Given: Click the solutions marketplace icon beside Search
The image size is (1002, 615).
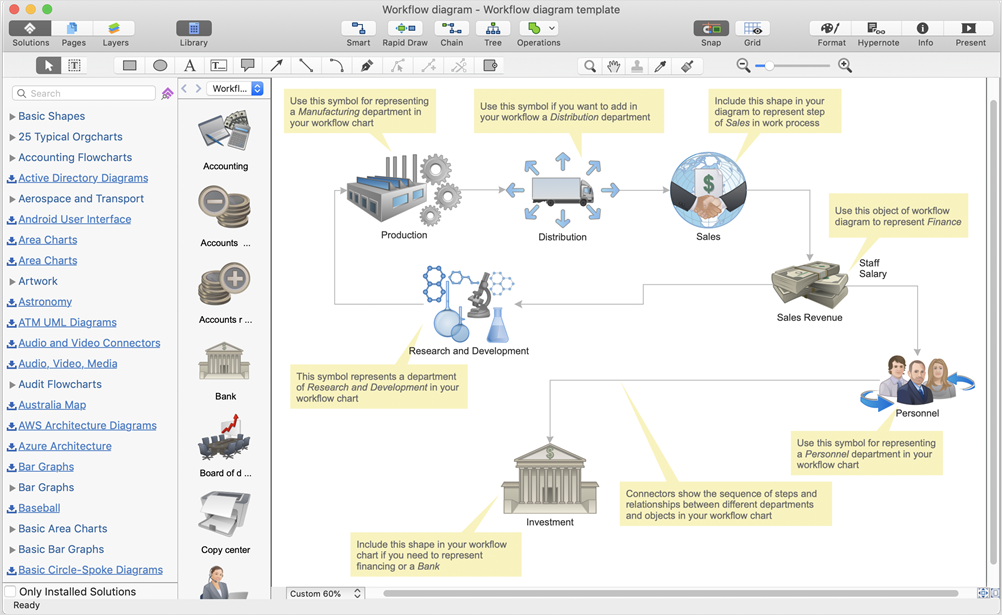Looking at the screenshot, I should point(167,93).
